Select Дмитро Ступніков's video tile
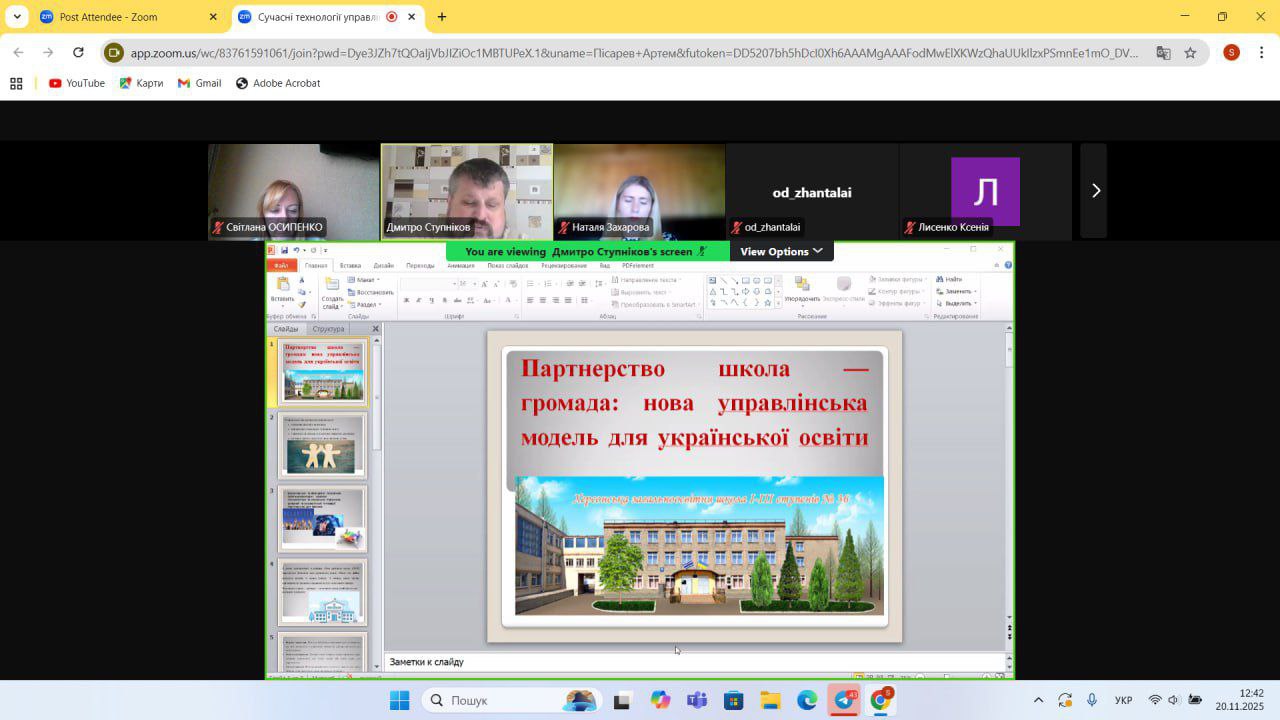The width and height of the screenshot is (1280, 720). click(x=466, y=191)
